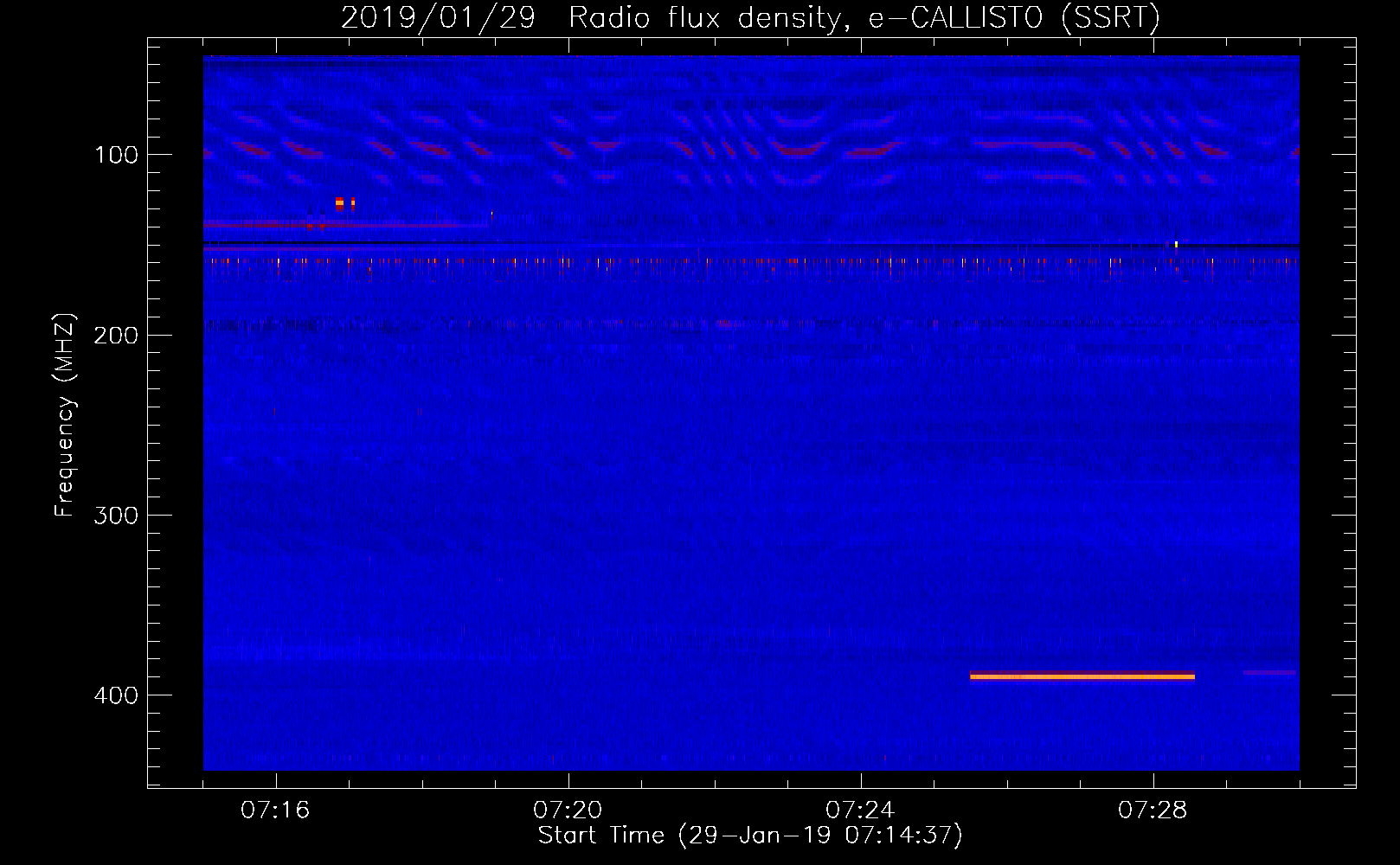Click the "07:20" time tick label
Viewport: 1400px width, 865px height.
click(568, 811)
